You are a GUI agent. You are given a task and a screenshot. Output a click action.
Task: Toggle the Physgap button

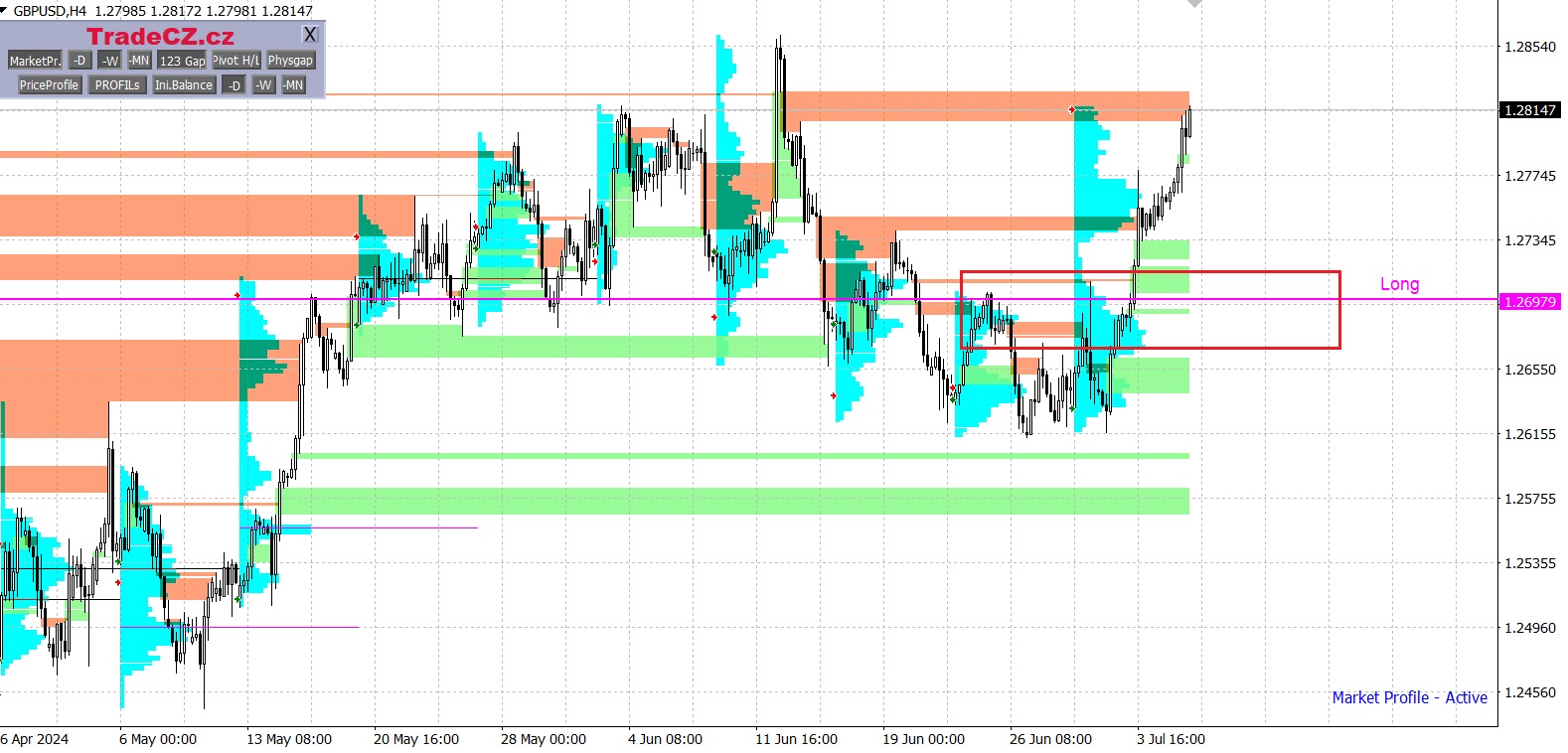tap(290, 61)
